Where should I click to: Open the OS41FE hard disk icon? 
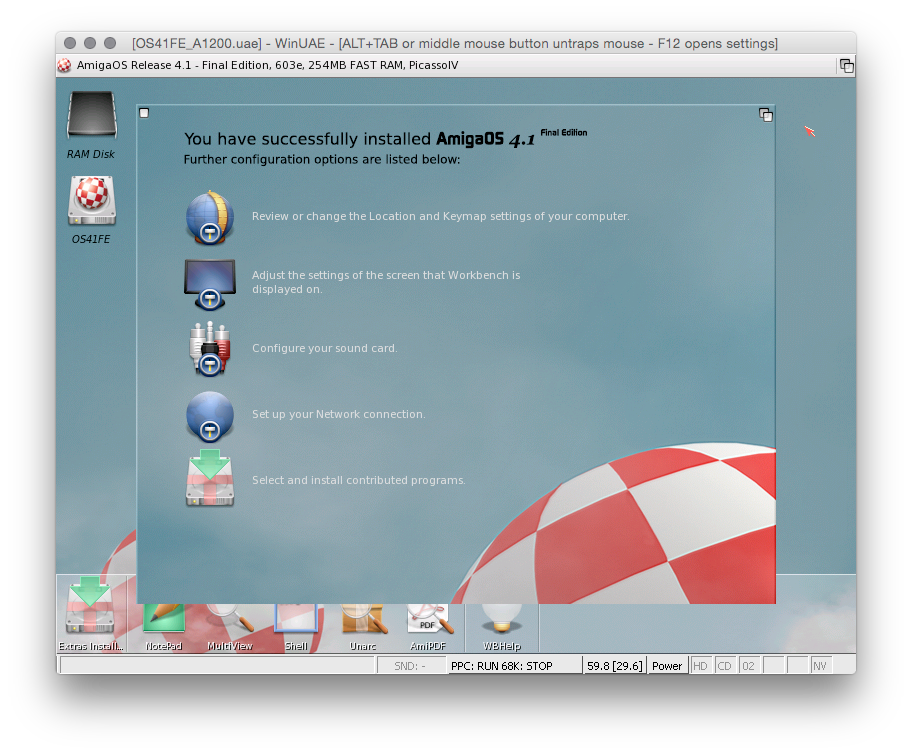click(x=92, y=201)
